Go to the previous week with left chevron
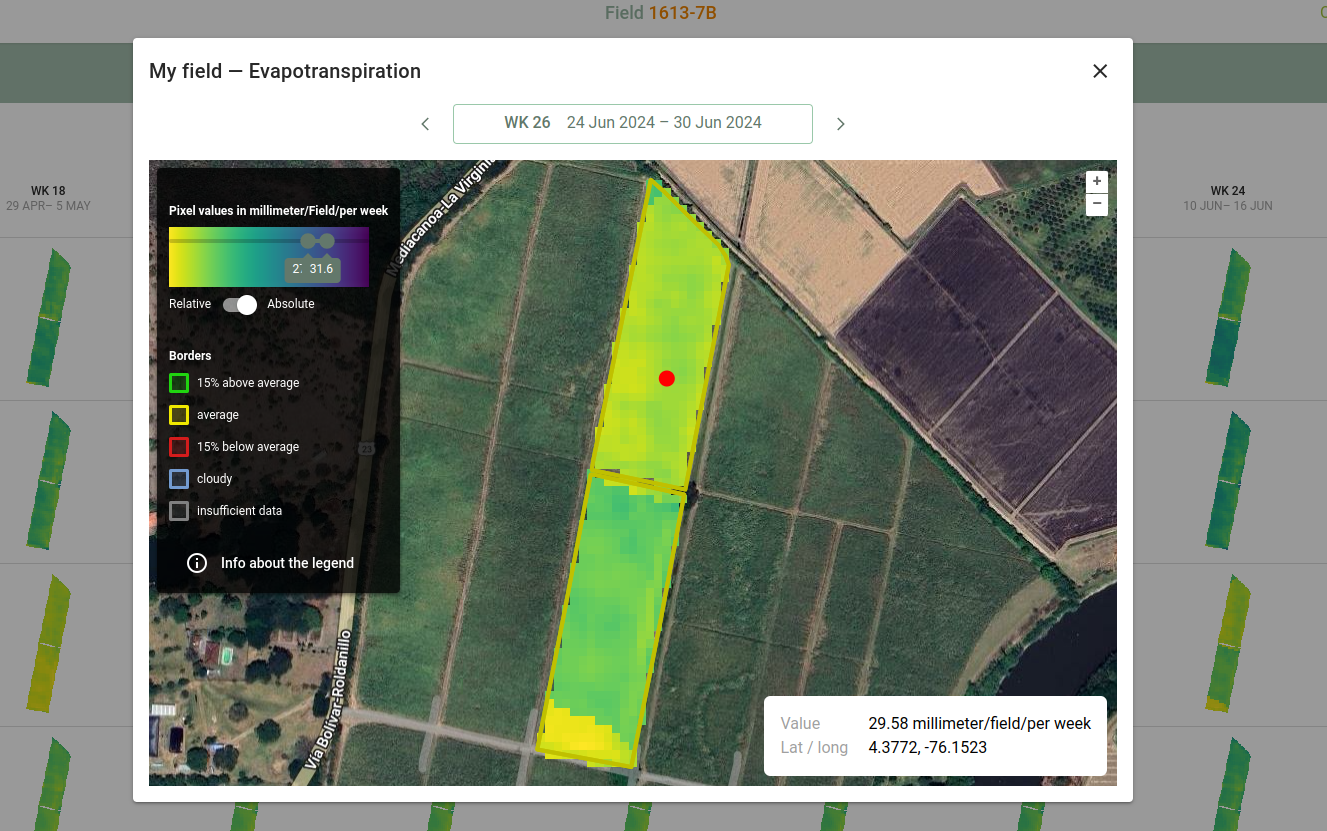This screenshot has width=1327, height=831. pyautogui.click(x=424, y=123)
